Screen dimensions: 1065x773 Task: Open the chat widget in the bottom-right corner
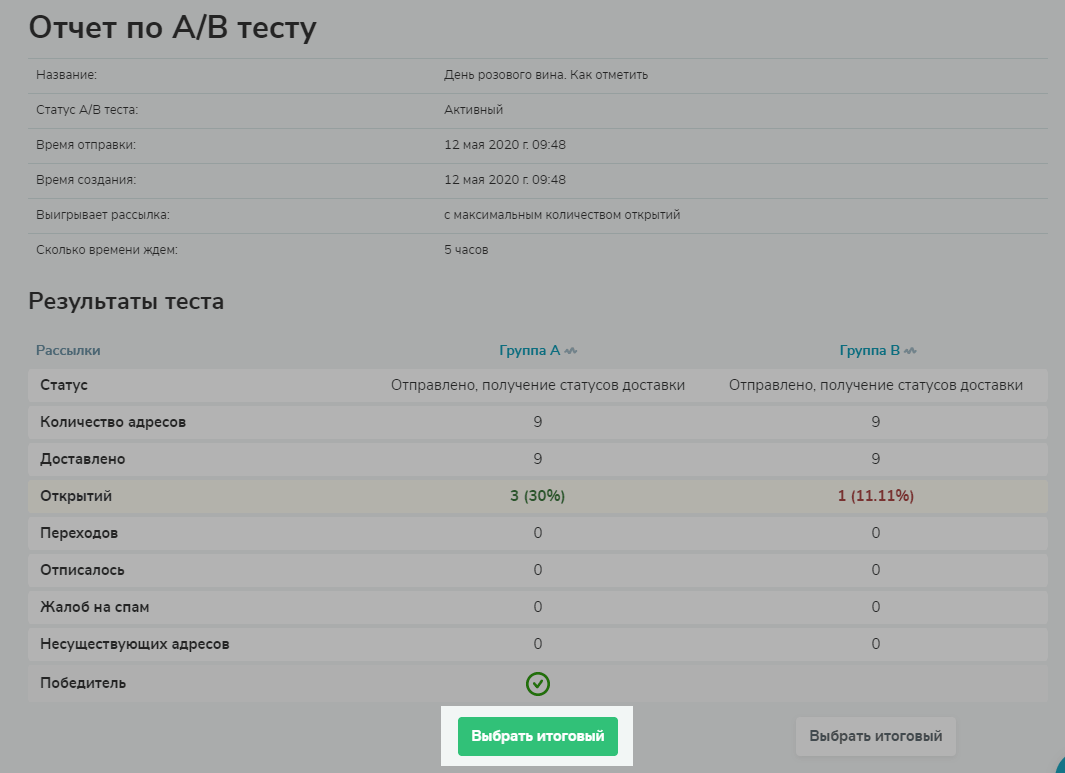click(x=1060, y=767)
